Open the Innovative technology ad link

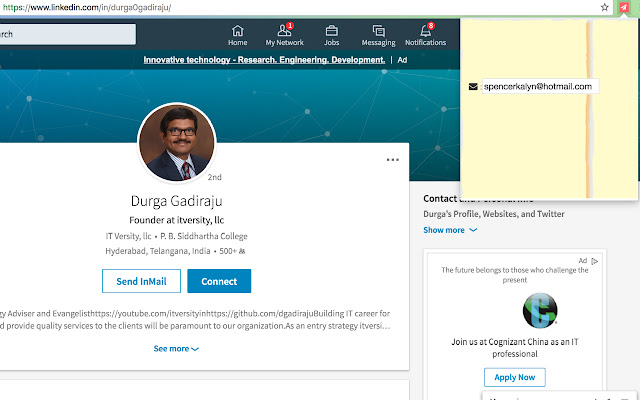(264, 60)
